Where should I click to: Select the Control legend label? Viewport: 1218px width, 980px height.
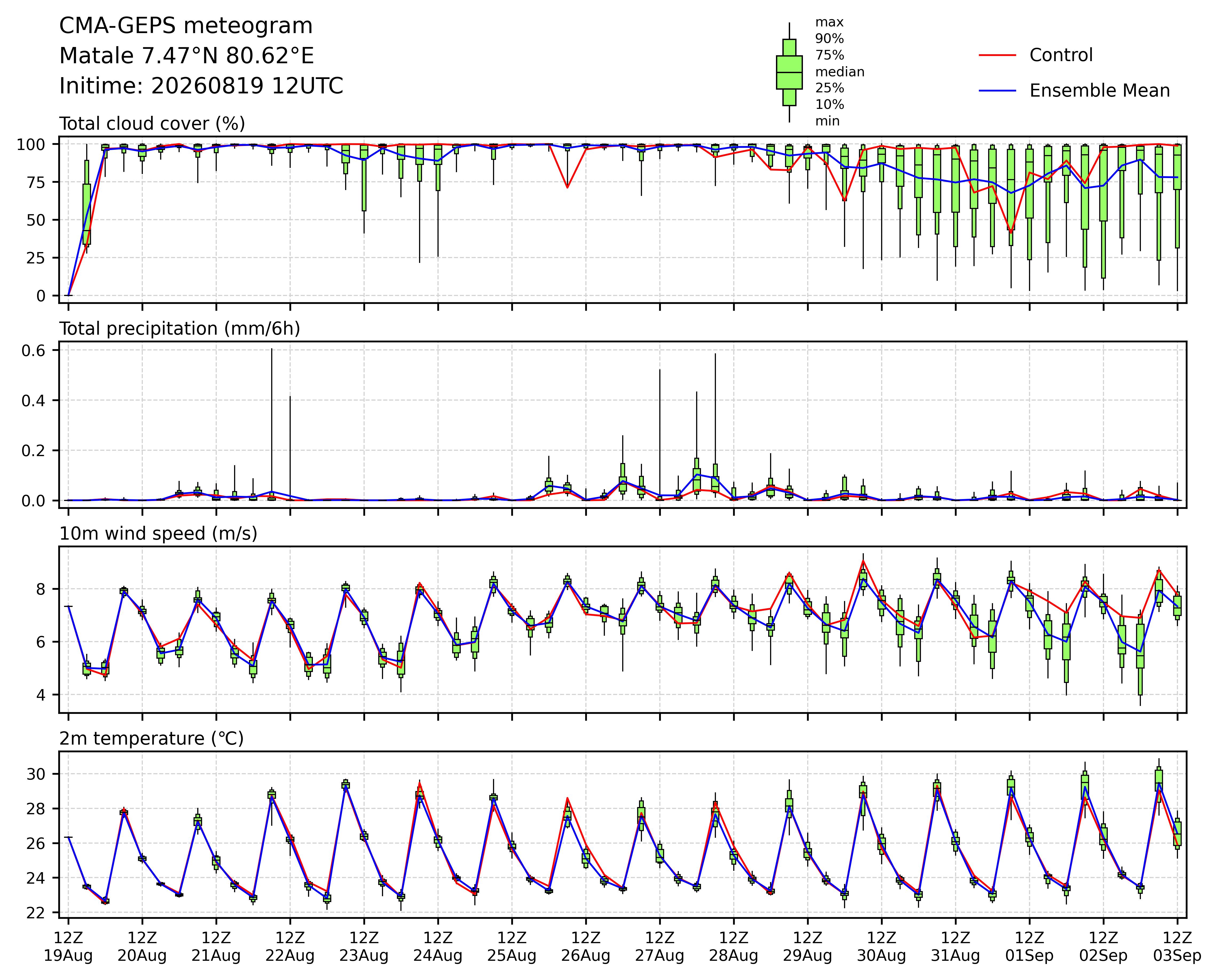[x=1061, y=55]
